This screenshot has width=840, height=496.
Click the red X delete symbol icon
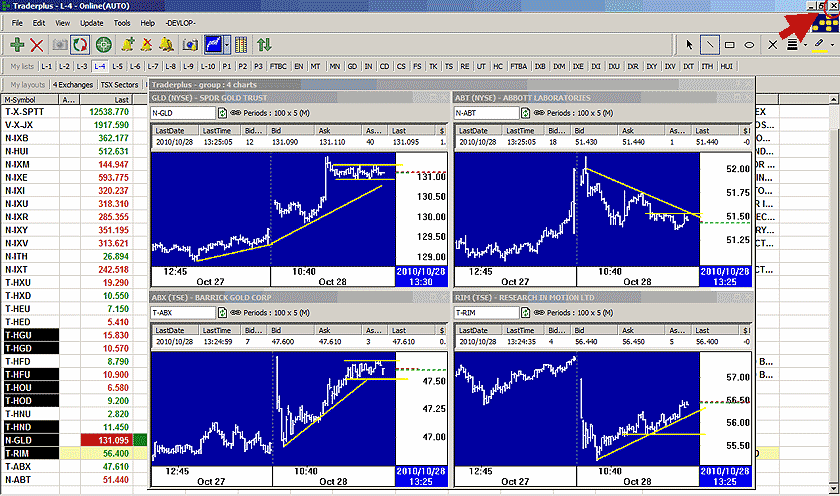coord(36,45)
